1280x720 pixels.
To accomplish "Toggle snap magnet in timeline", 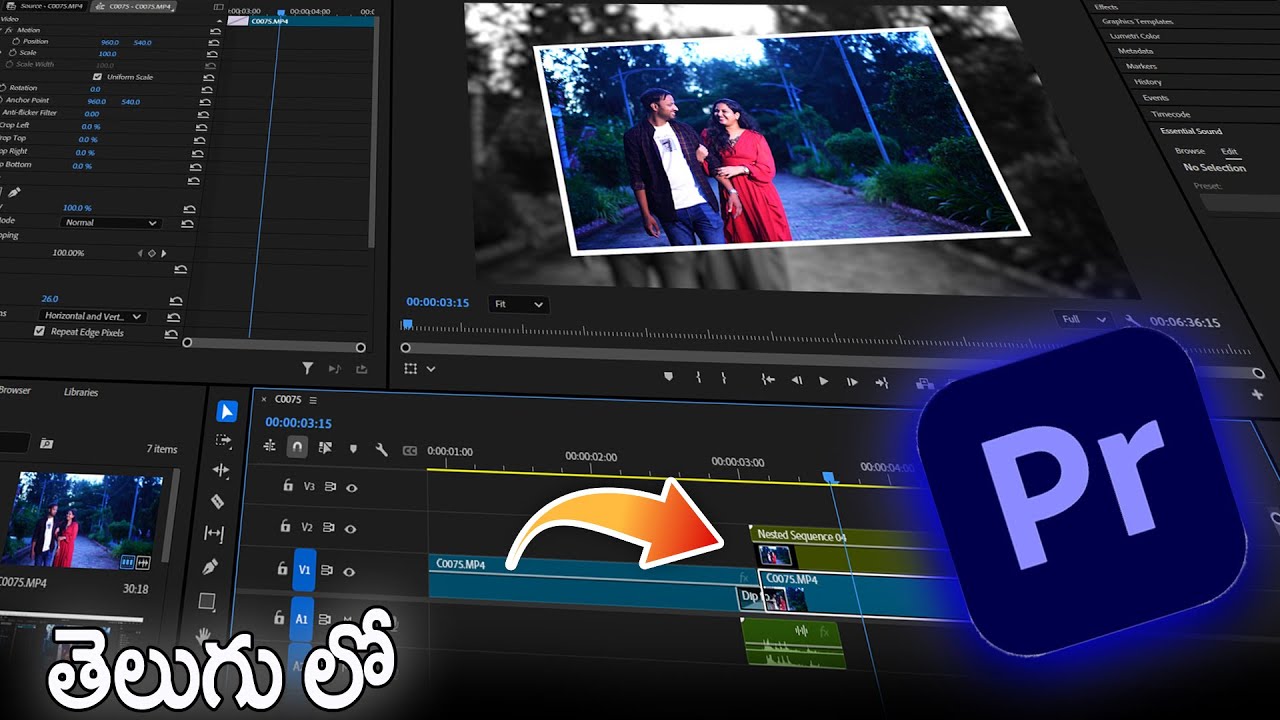I will [297, 447].
